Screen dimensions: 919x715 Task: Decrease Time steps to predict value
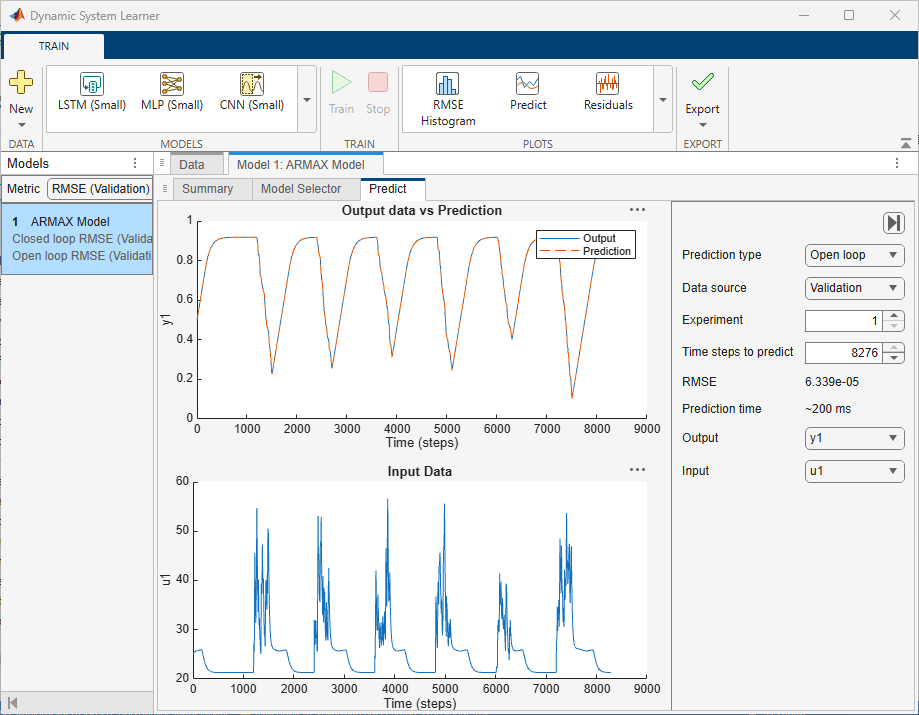click(894, 358)
